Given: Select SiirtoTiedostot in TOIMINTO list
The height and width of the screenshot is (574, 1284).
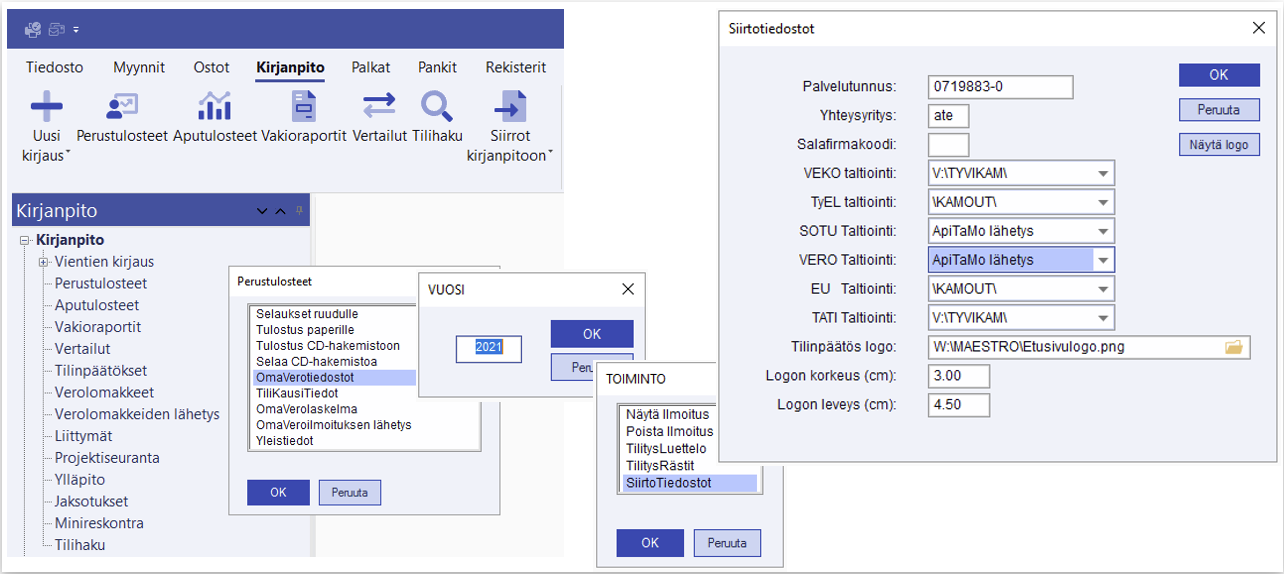Looking at the screenshot, I should pos(668,482).
